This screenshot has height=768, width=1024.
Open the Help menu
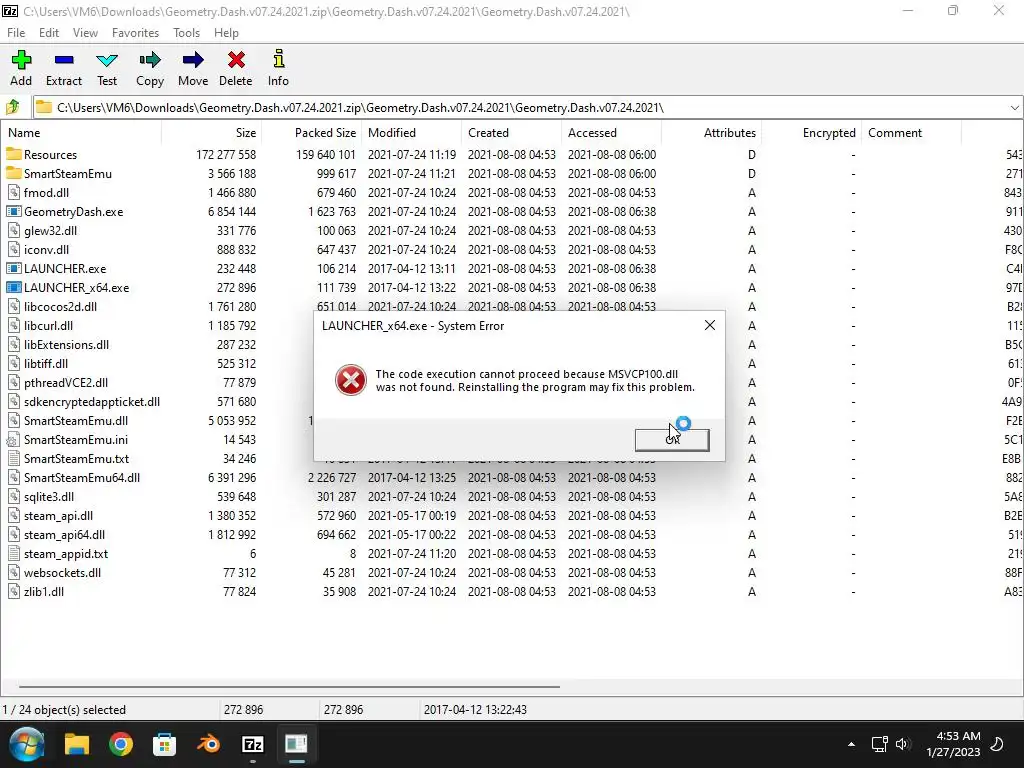[x=226, y=33]
